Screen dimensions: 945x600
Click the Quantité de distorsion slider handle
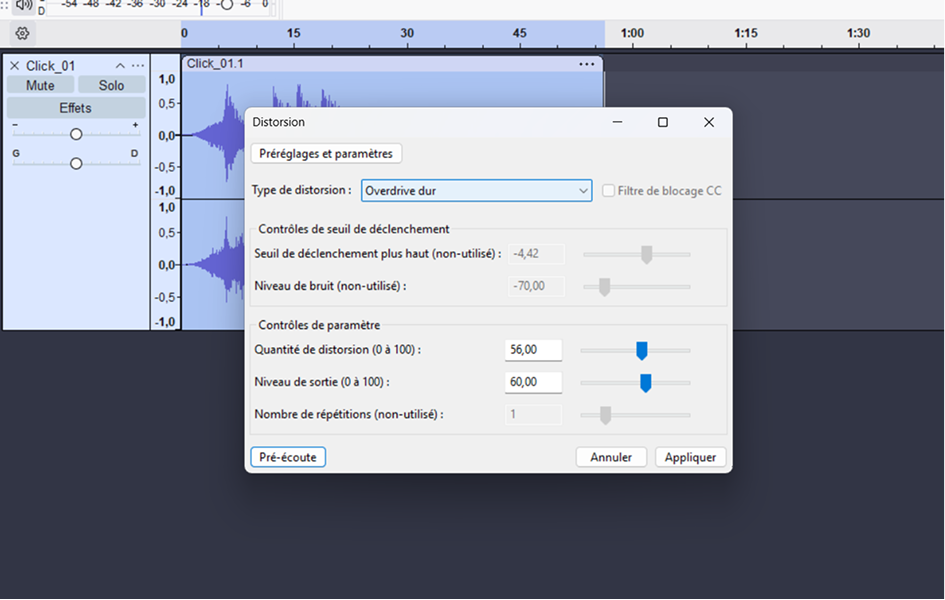[642, 350]
